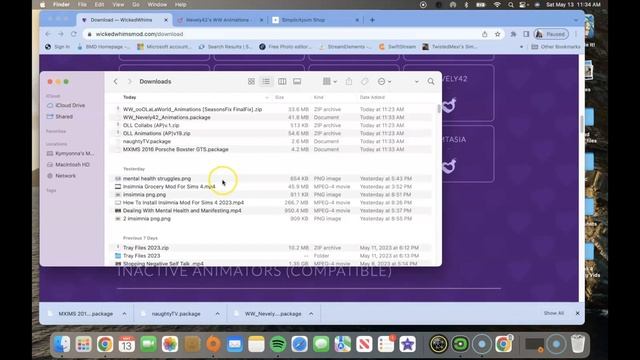This screenshot has height=360, width=640.
Task: Open options chevron for MXIMS download
Action: [x=124, y=313]
